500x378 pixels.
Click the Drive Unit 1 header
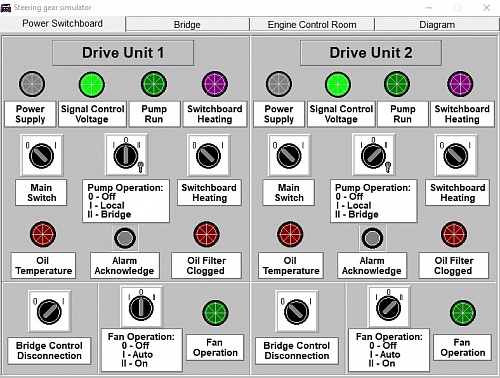coord(123,53)
